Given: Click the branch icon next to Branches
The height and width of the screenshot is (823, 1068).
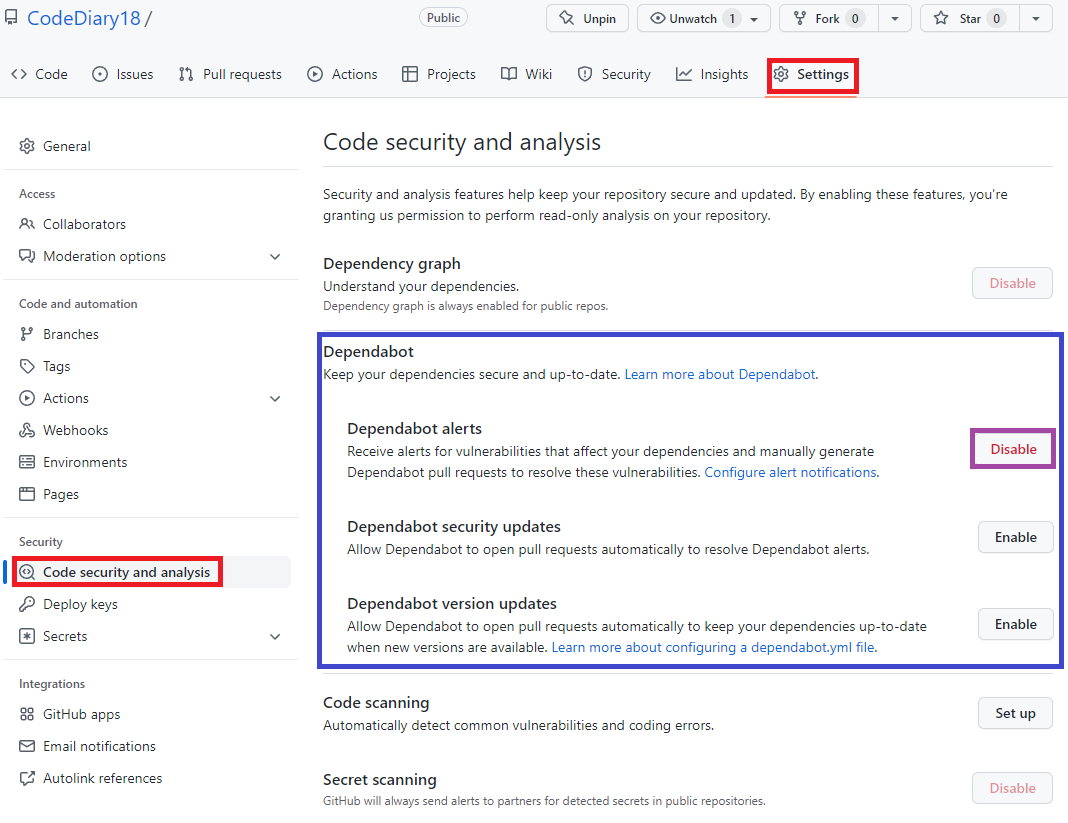Looking at the screenshot, I should tap(27, 334).
